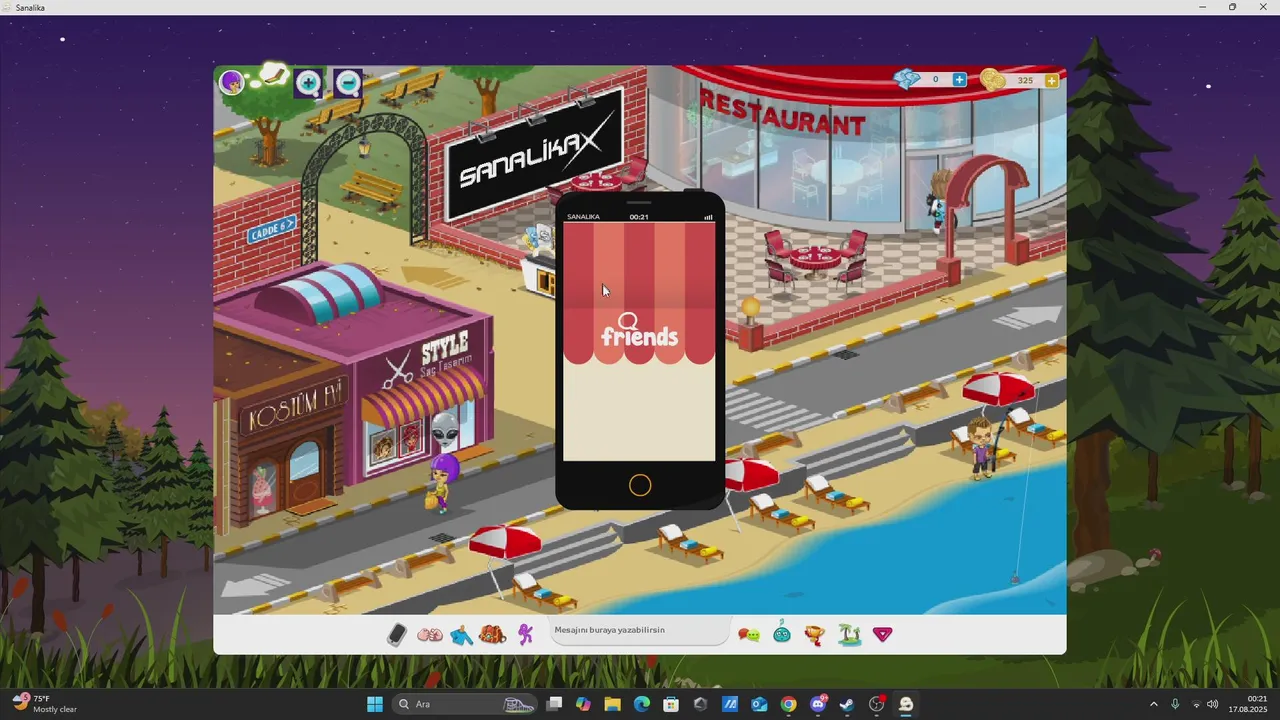Click the gold coins currency icon
1280x720 pixels.
(x=993, y=80)
